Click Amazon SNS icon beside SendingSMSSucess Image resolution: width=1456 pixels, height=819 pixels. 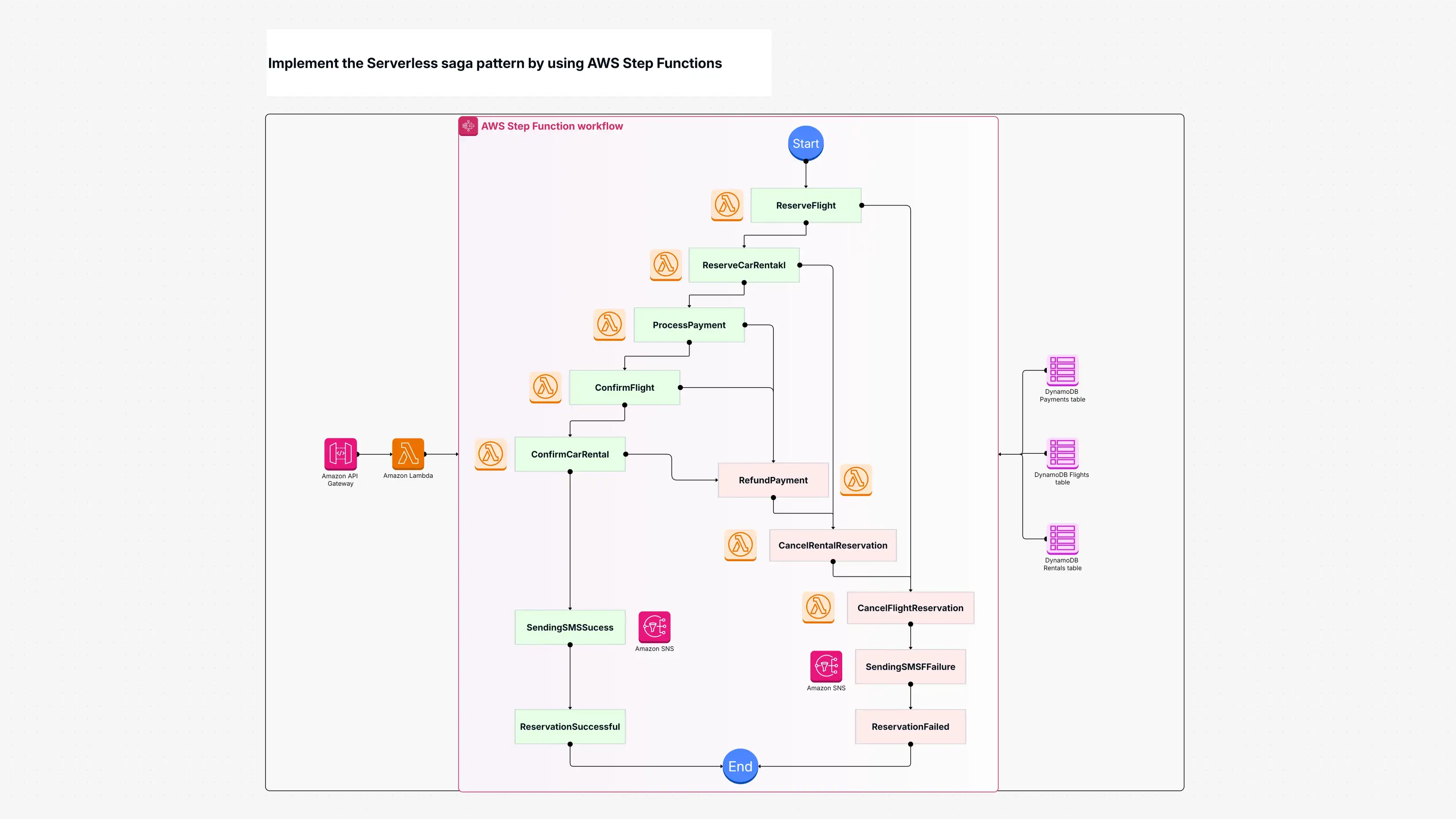pos(654,627)
